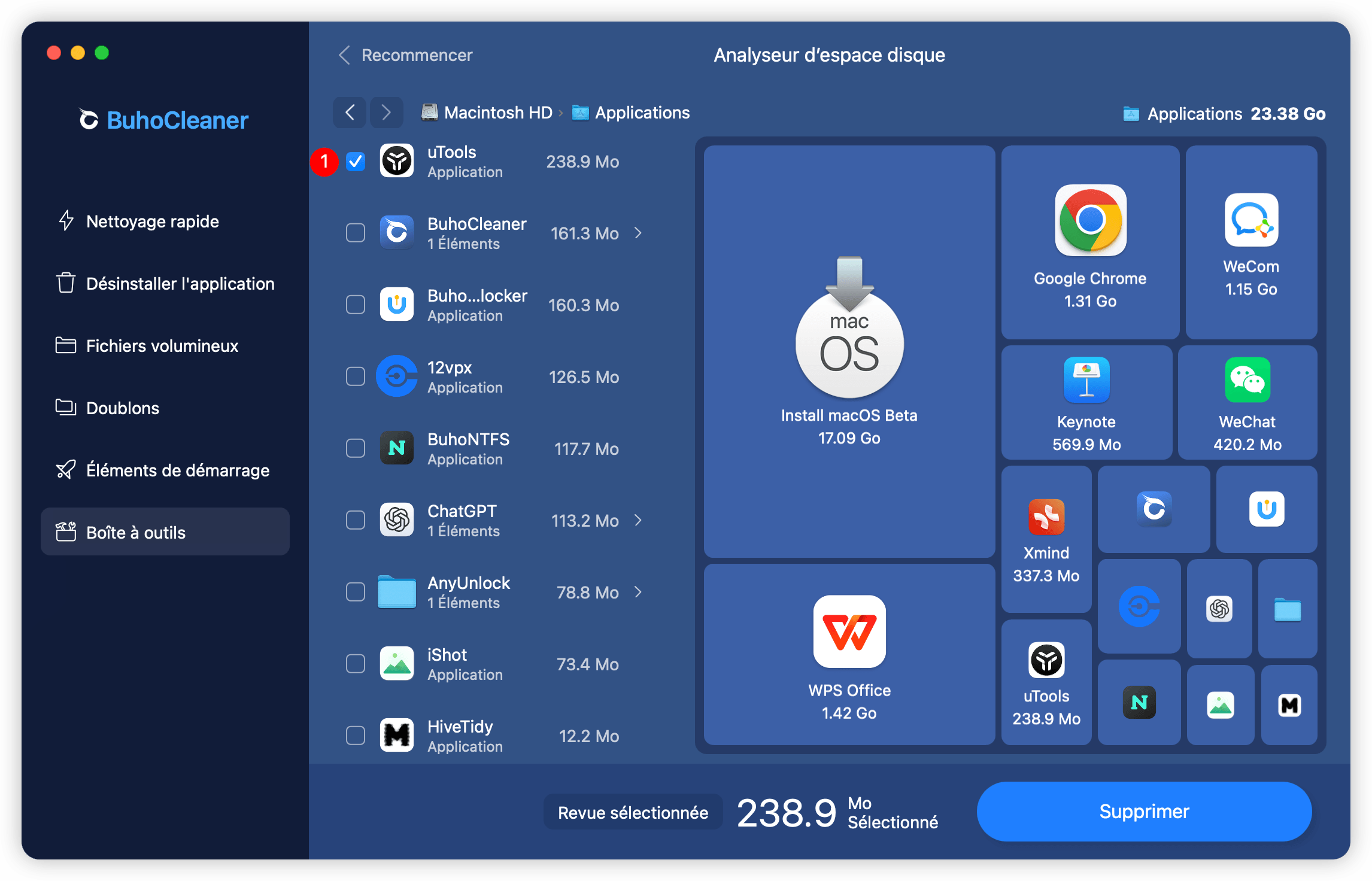Click the Recommencer back button
The image size is (1372, 881).
tap(406, 55)
